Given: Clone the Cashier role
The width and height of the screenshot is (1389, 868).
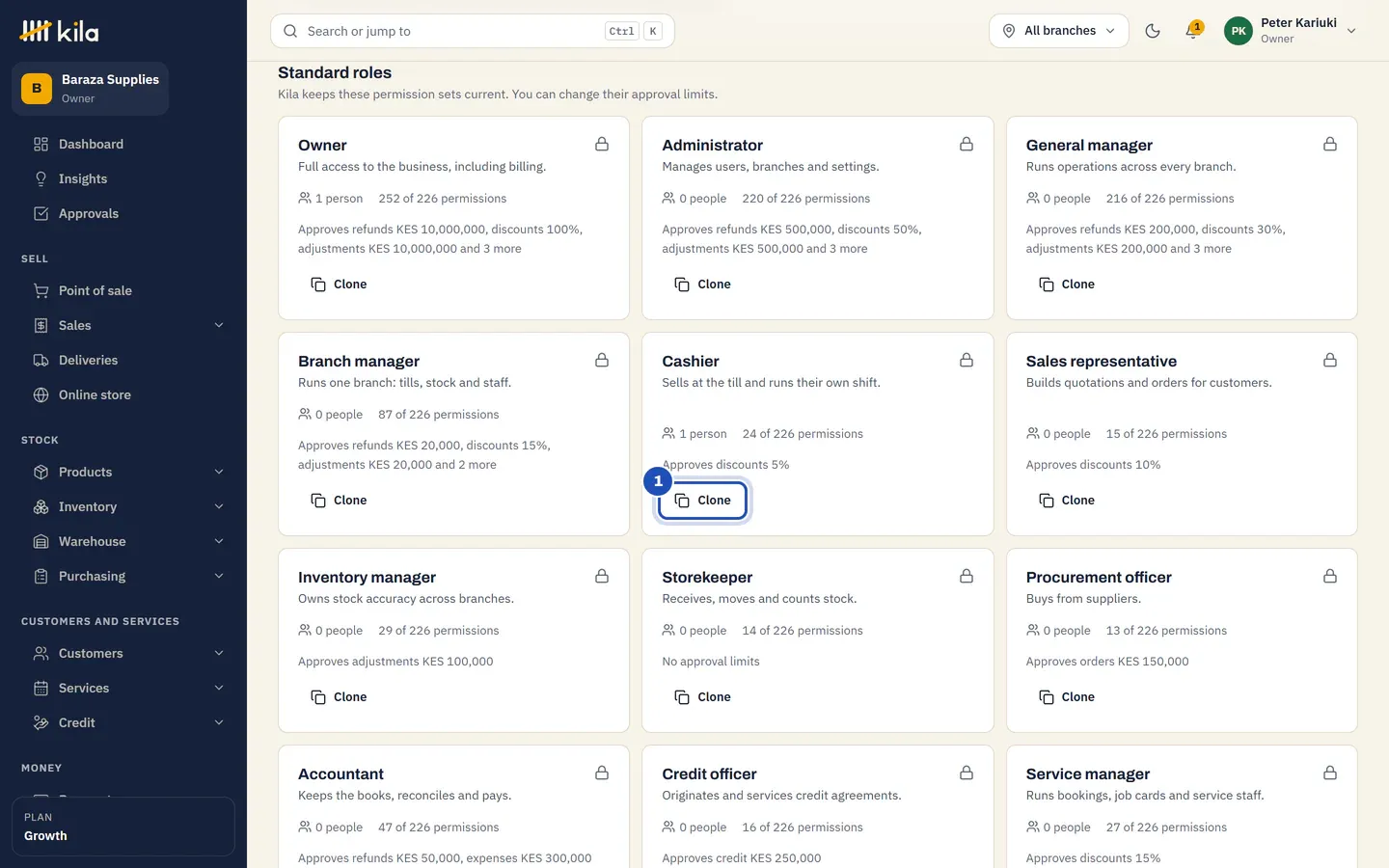Looking at the screenshot, I should click(x=702, y=501).
